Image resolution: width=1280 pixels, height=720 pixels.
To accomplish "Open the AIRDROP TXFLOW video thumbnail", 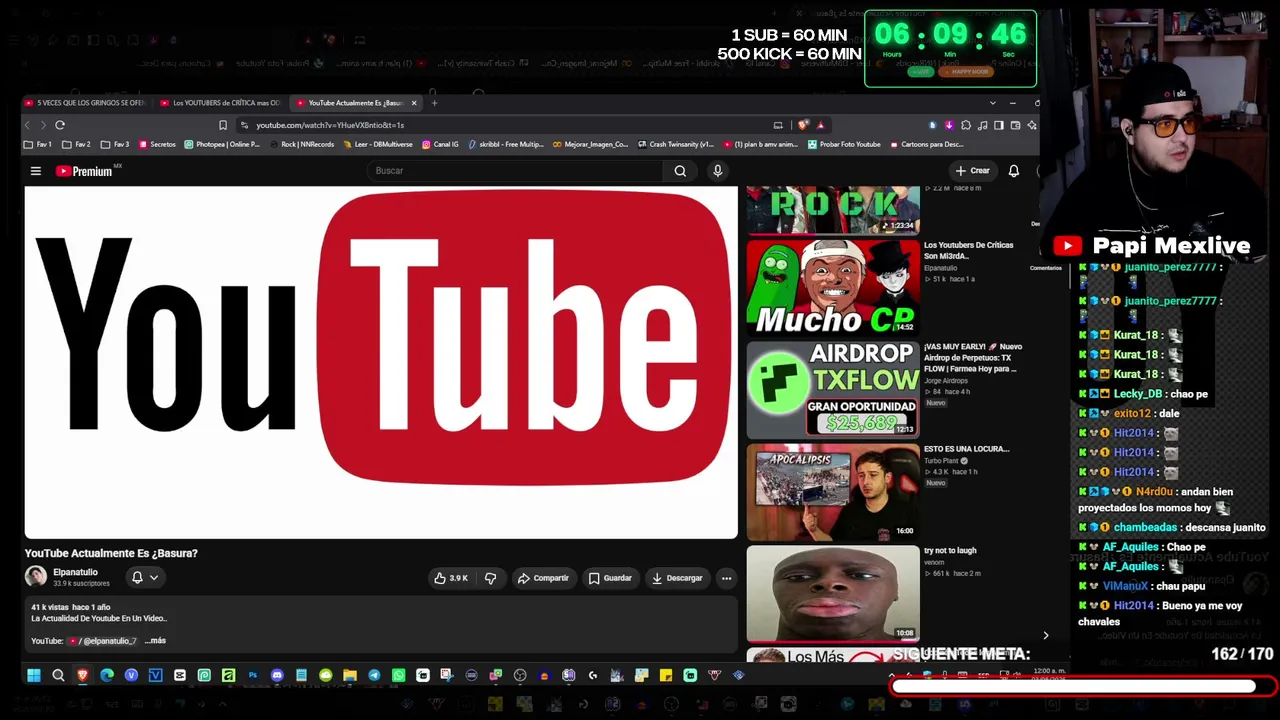I will 832,389.
